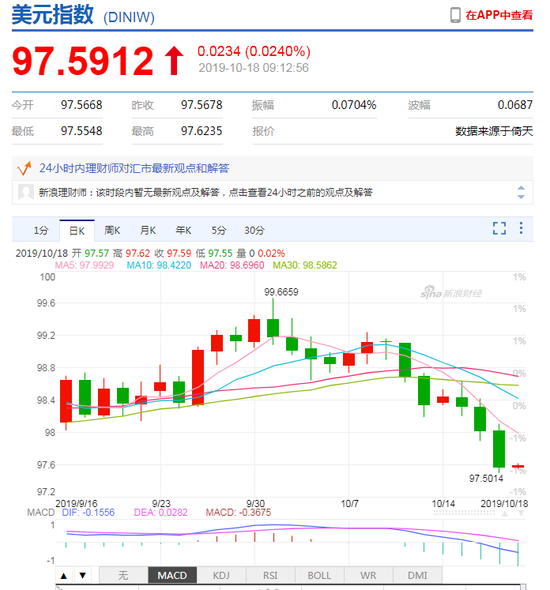The height and width of the screenshot is (590, 550).
Task: Click the 振幅 value 0.0704%
Action: pos(354,105)
